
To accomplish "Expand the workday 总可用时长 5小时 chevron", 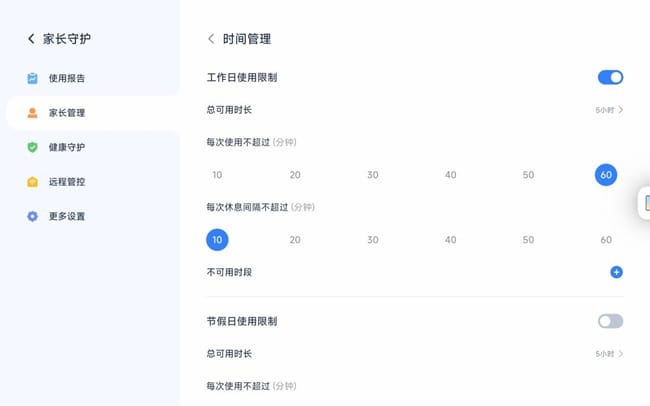I will [621, 110].
